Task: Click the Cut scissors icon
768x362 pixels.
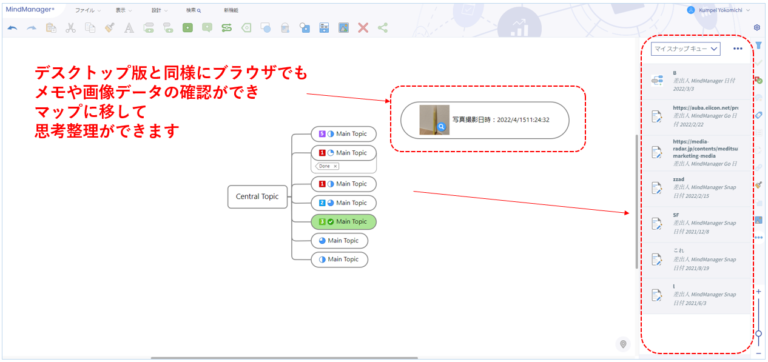Action: (71, 28)
